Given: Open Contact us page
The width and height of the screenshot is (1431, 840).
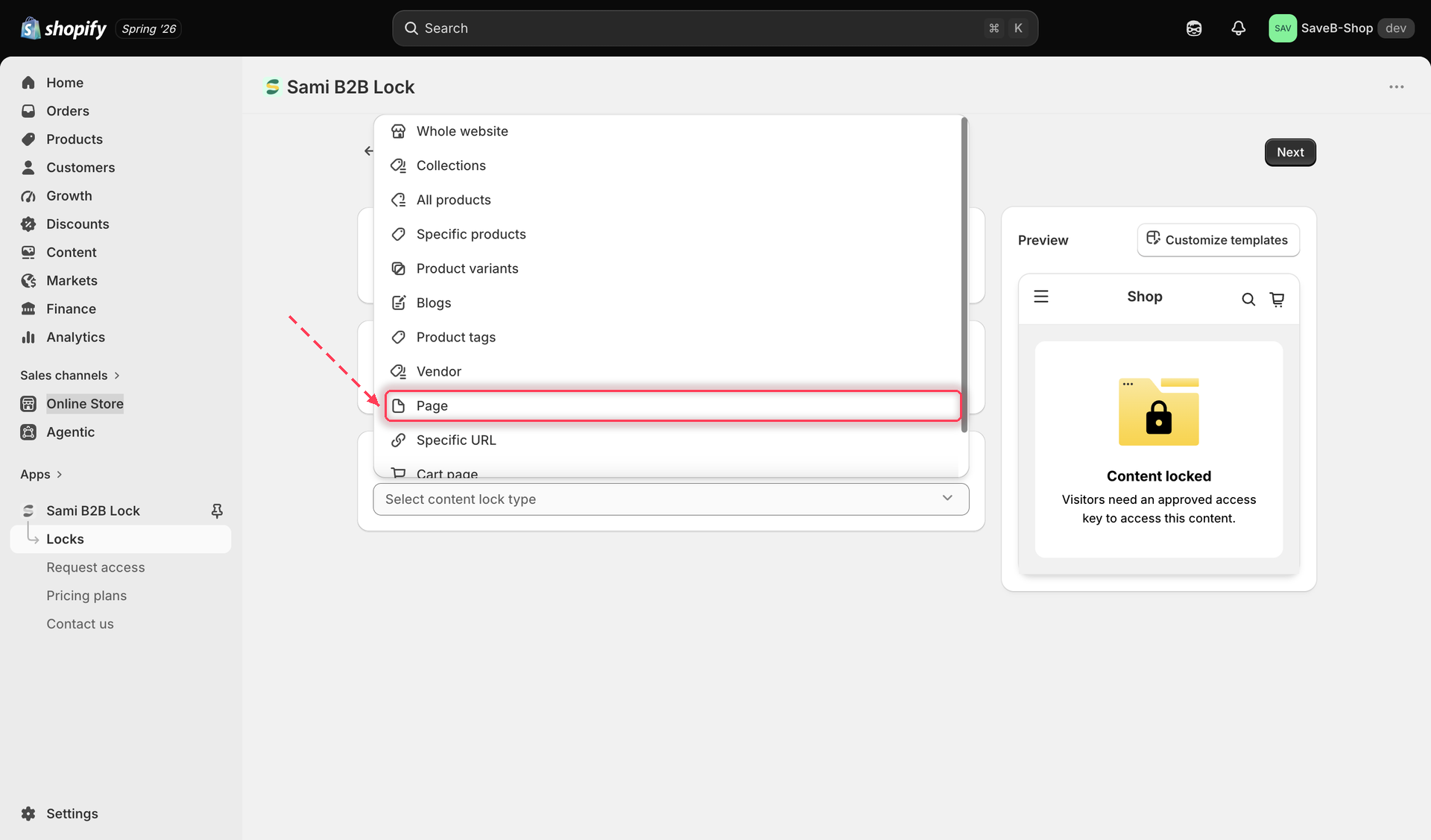Looking at the screenshot, I should (80, 624).
